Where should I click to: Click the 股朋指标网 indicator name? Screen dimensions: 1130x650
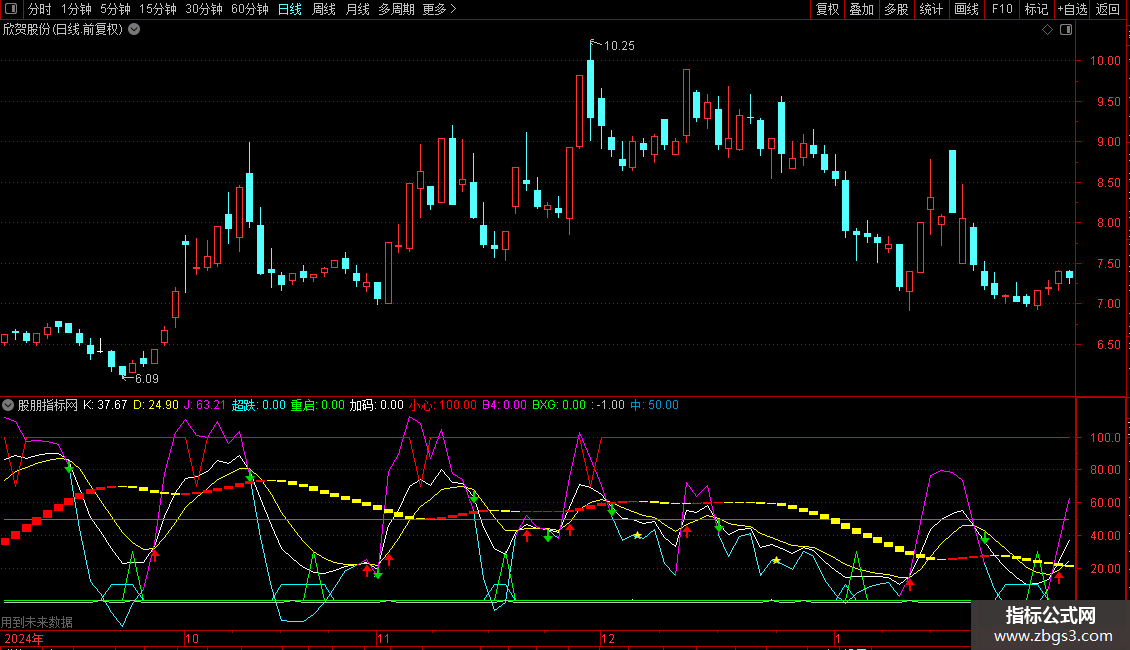click(x=48, y=405)
